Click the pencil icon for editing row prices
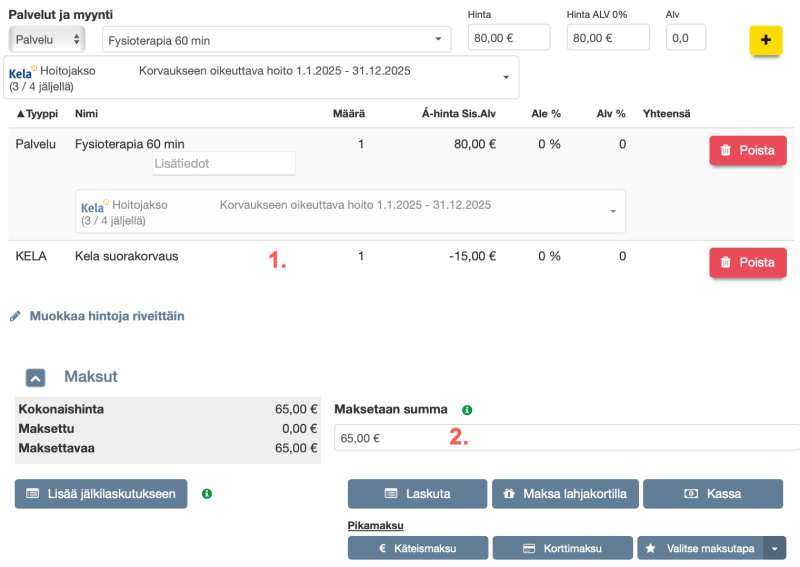Viewport: 800px width, 567px height. coord(15,316)
